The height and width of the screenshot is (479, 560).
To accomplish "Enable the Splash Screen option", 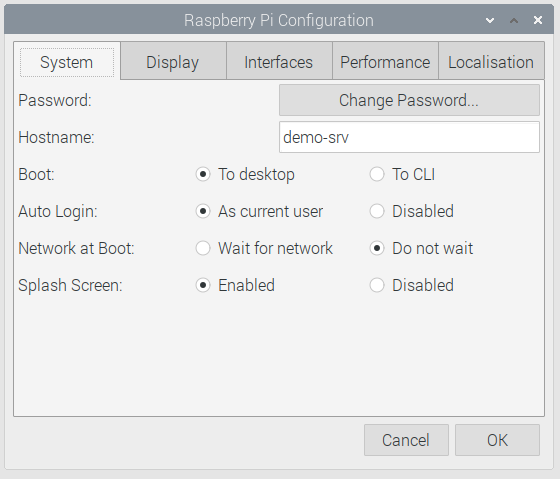I will (203, 285).
